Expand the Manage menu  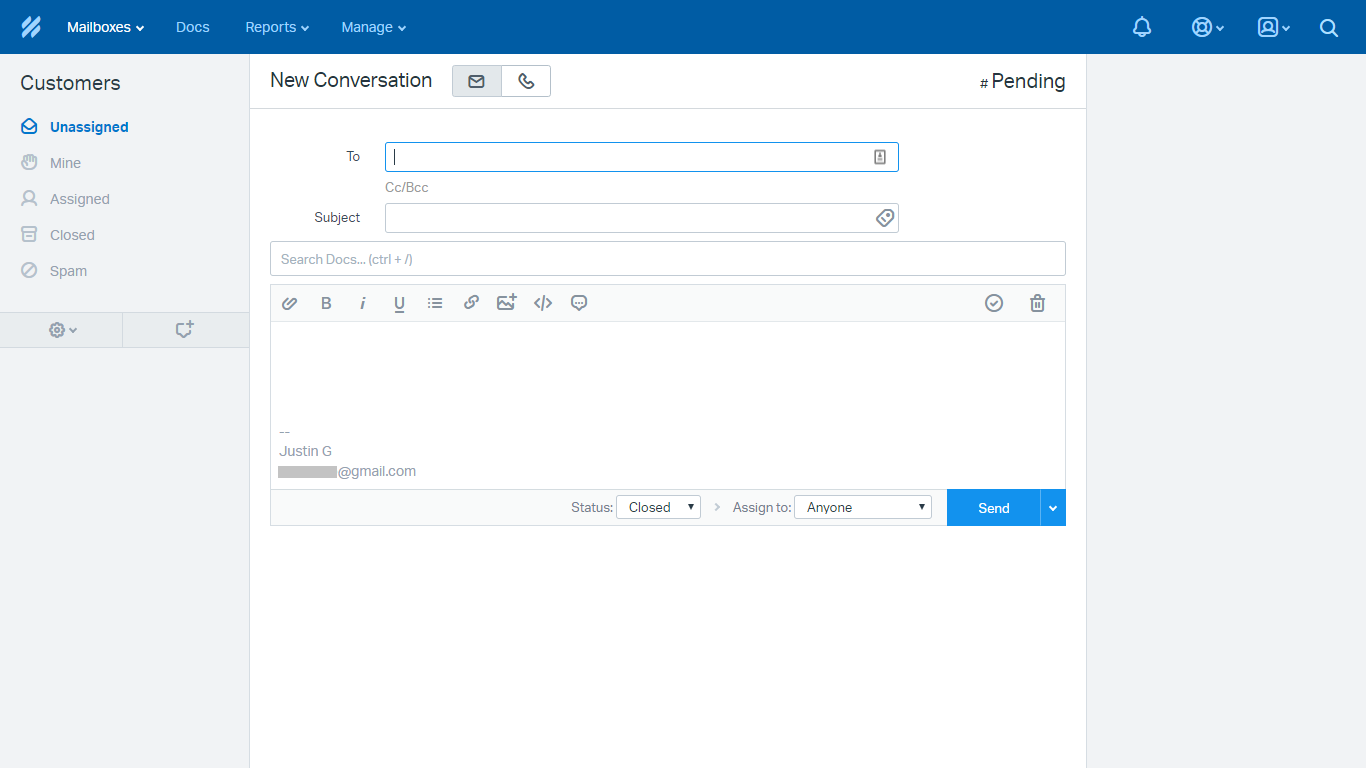point(373,27)
